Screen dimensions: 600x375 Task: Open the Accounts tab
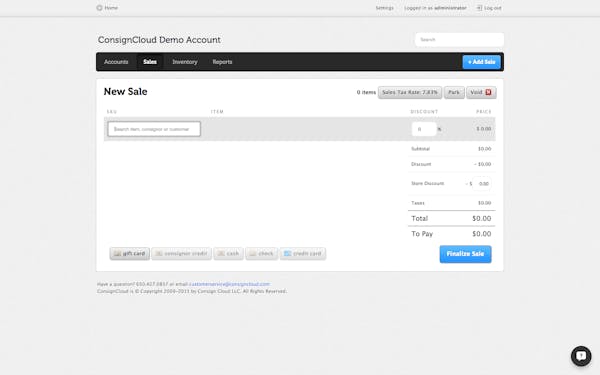(116, 62)
